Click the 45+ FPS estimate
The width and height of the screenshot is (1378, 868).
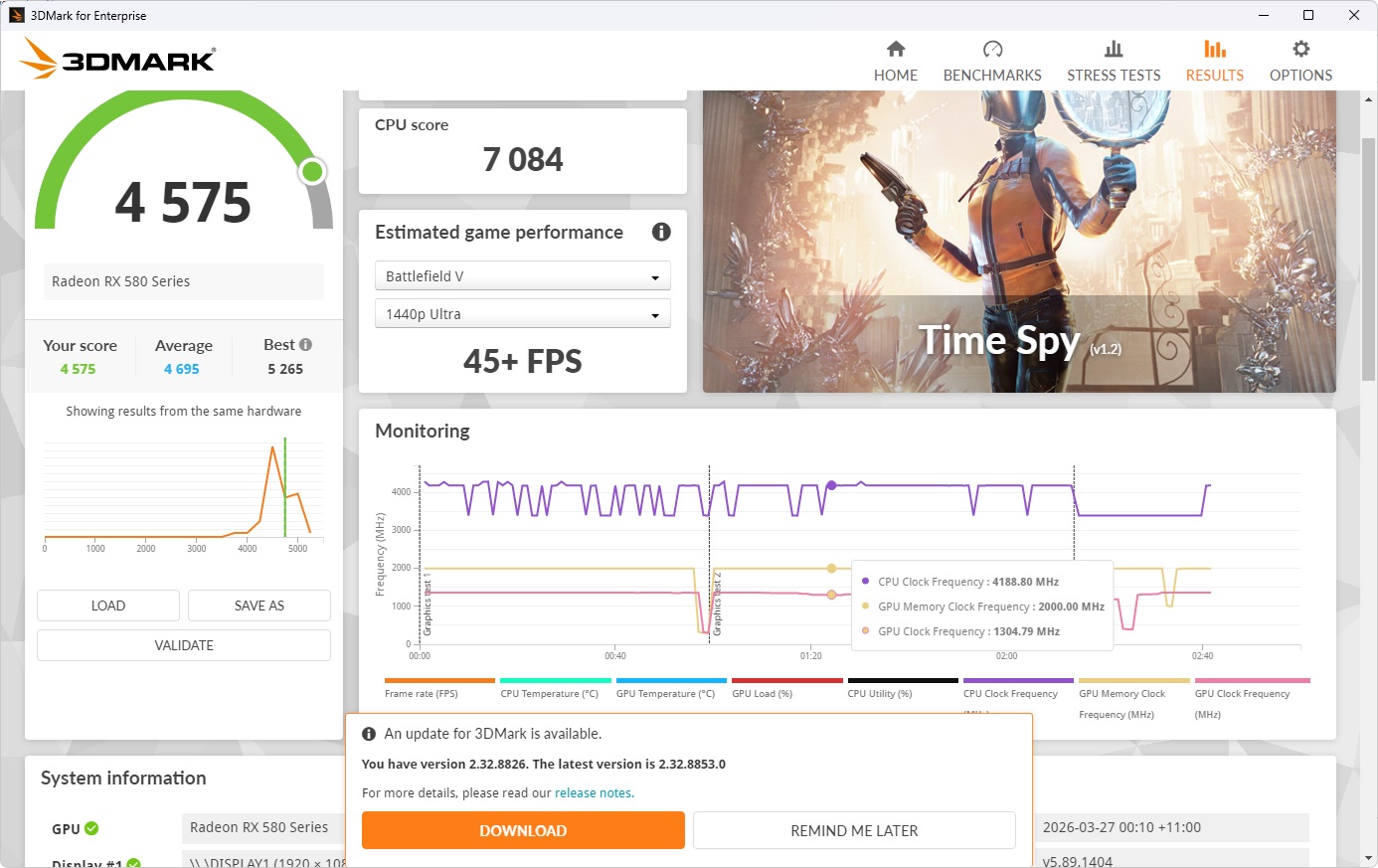click(523, 361)
